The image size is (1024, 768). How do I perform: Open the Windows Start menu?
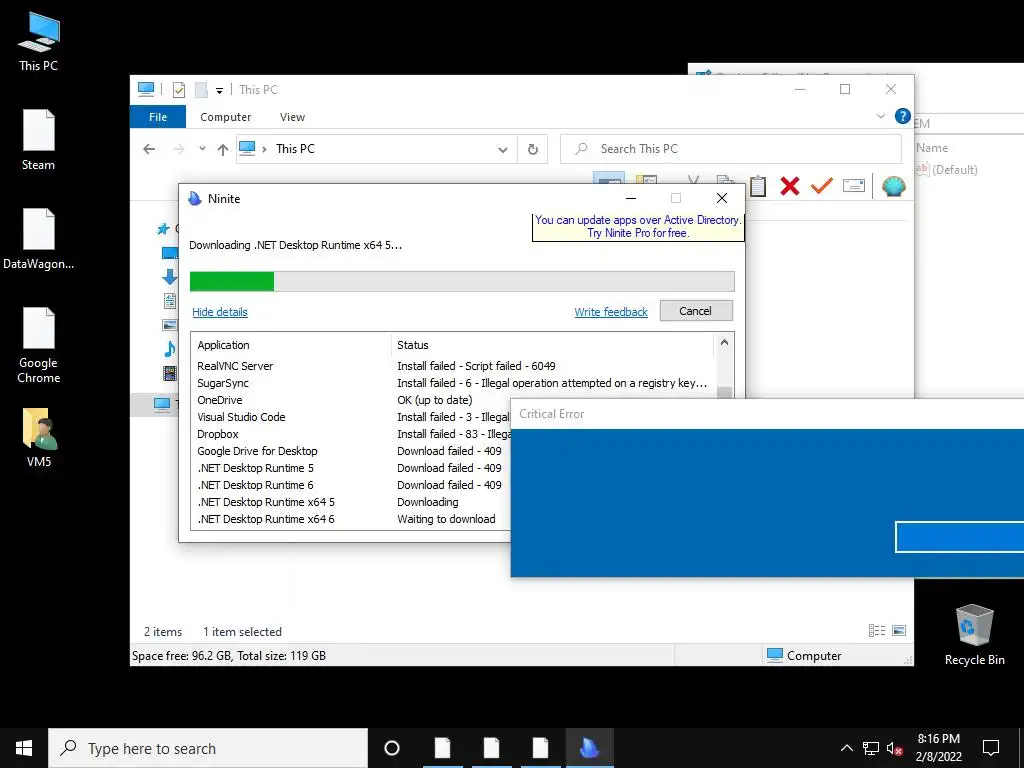click(x=24, y=748)
